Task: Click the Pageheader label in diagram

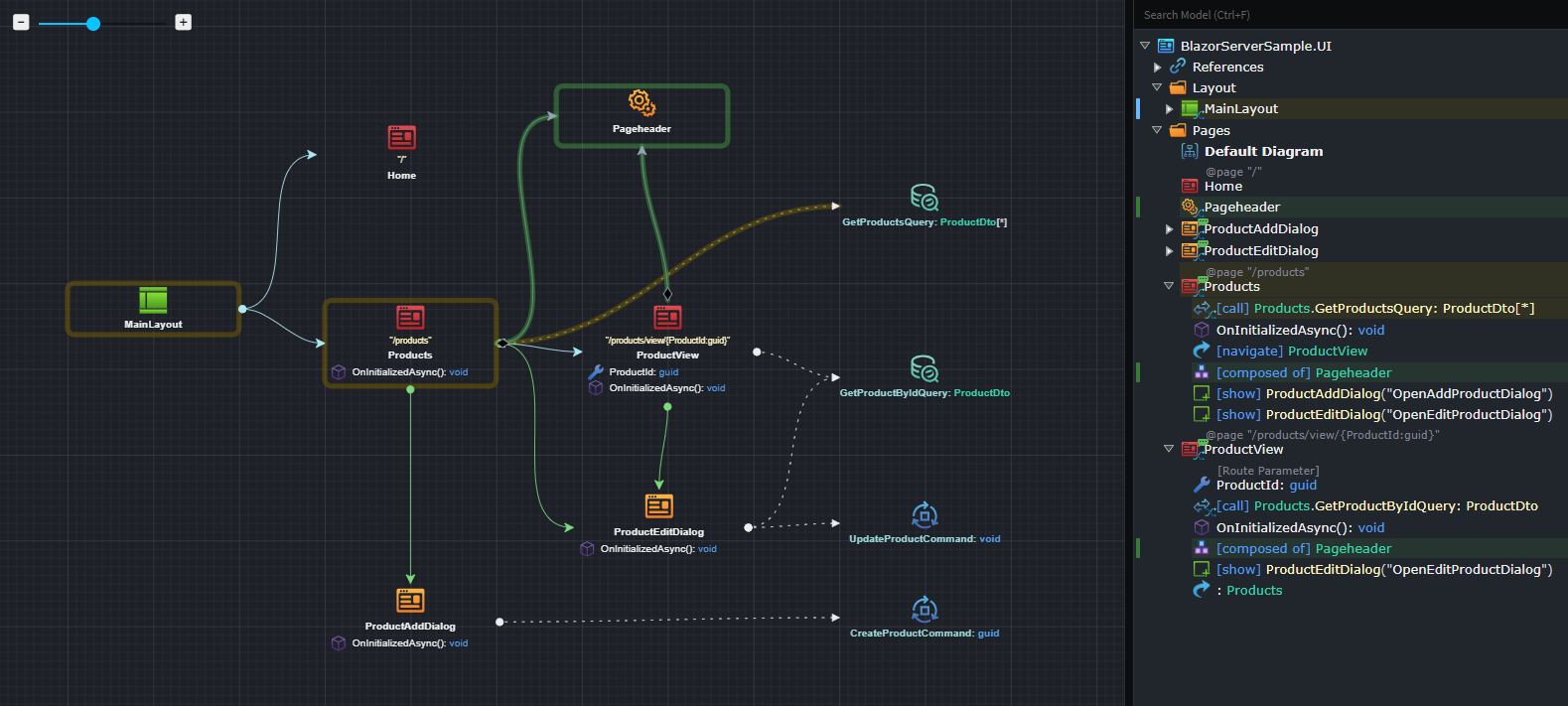Action: [x=641, y=129]
